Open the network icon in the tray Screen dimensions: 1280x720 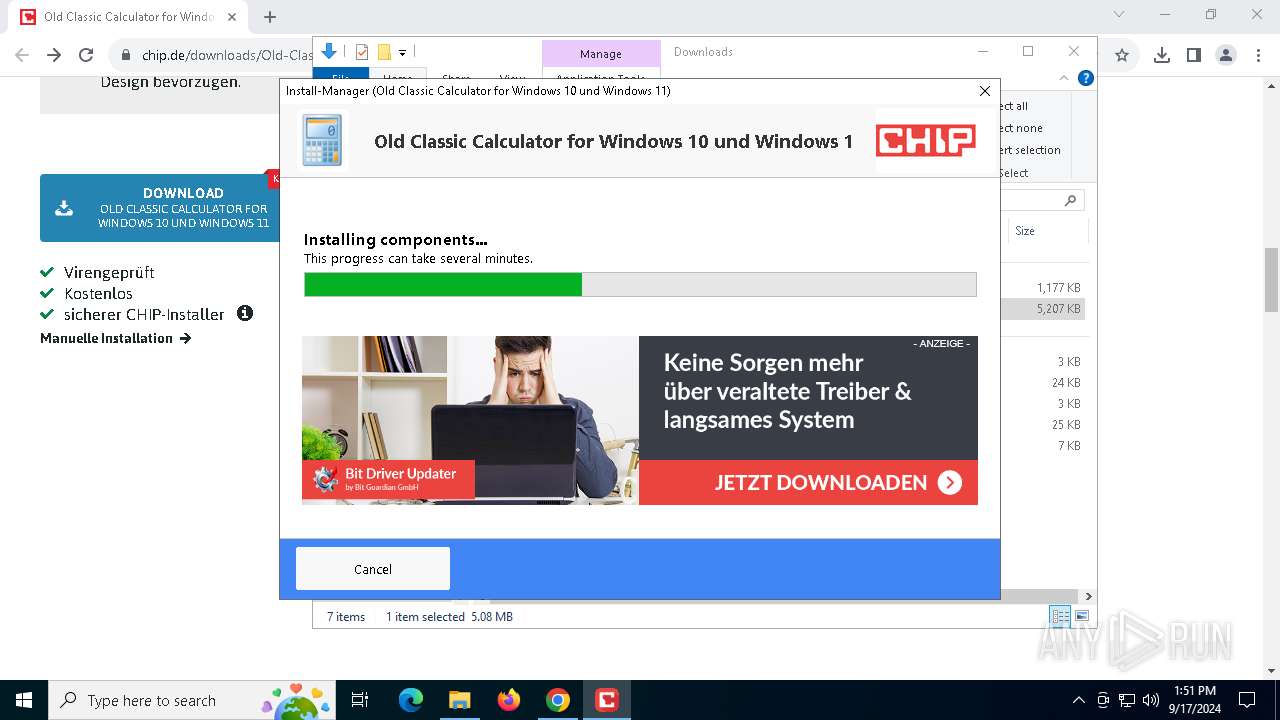(x=1127, y=700)
